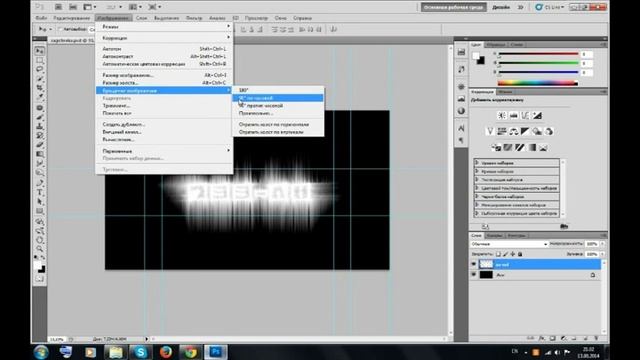Delete layer using the trash icon
Image resolution: width=640 pixels, height=360 pixels.
(x=596, y=338)
